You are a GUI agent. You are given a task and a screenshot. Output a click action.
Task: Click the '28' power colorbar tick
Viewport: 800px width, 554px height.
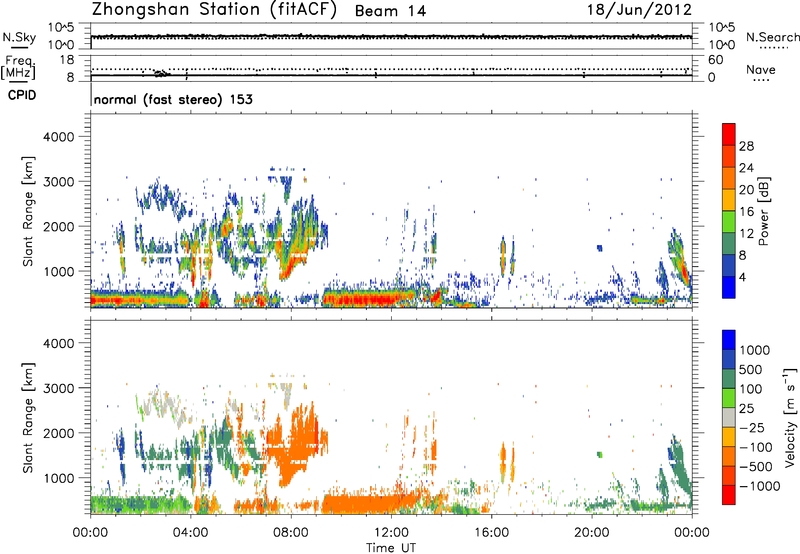(746, 146)
